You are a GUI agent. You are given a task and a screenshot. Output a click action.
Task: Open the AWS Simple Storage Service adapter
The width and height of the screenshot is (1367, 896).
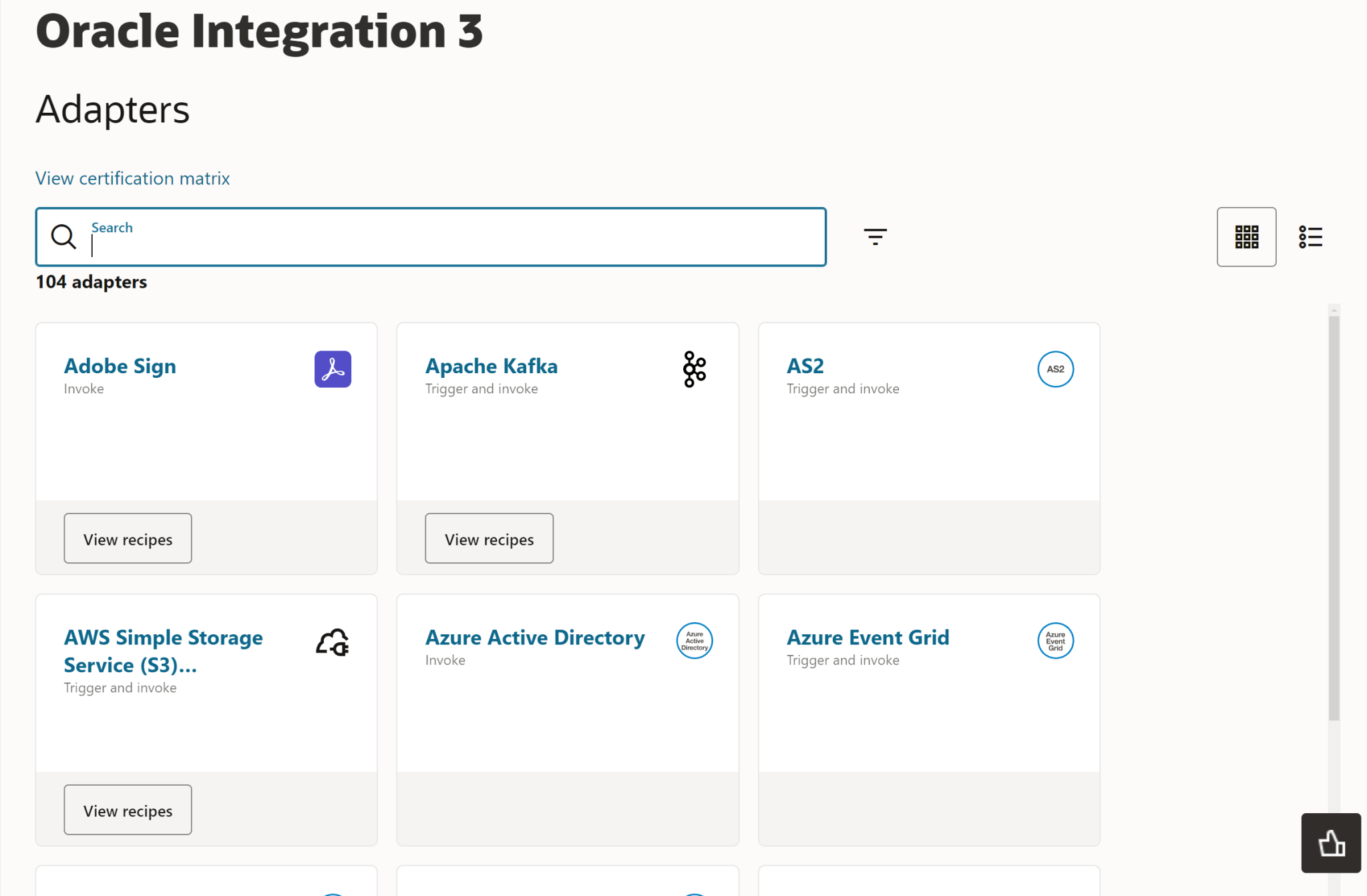pos(163,651)
